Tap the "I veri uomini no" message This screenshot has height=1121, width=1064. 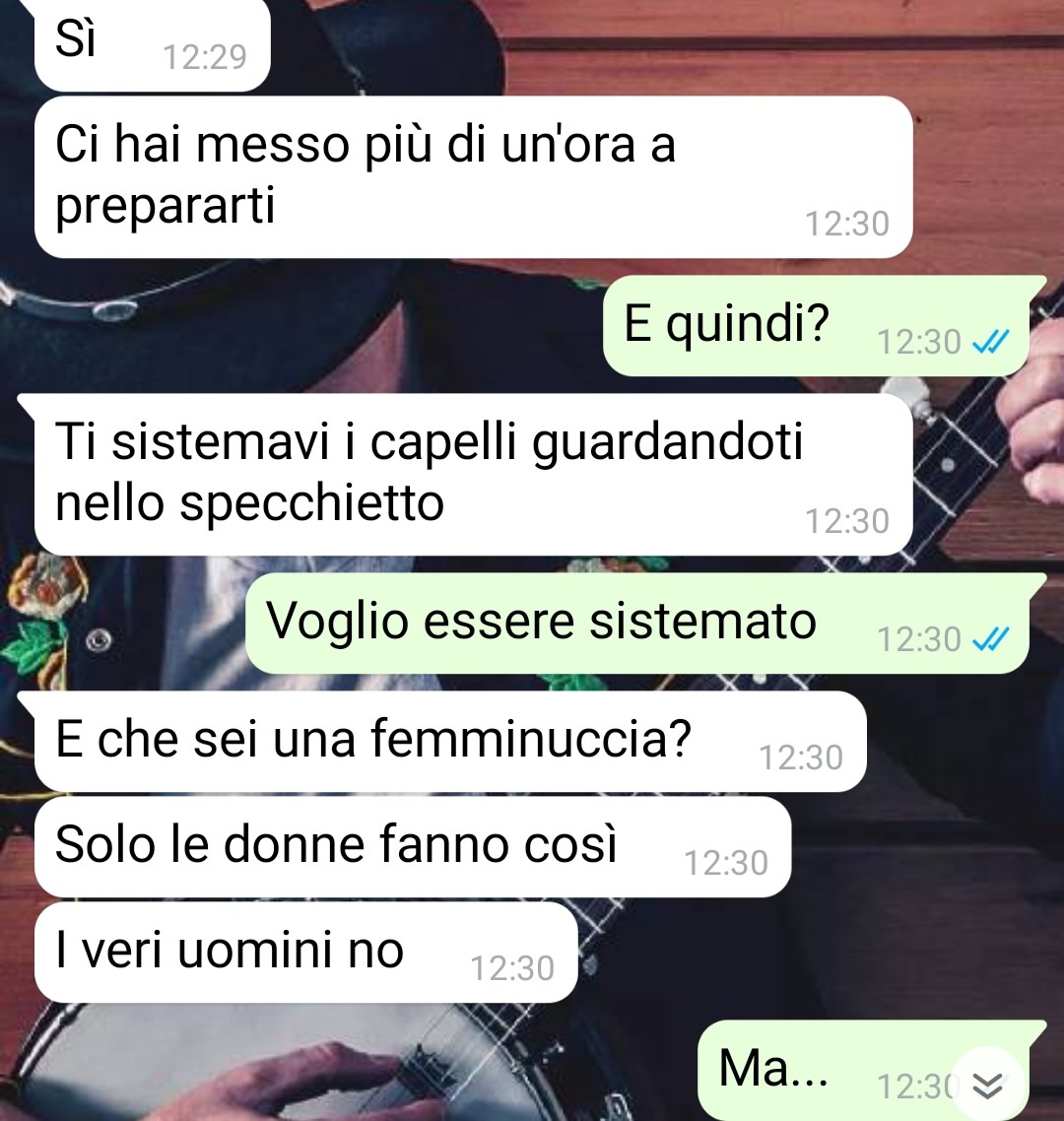[x=306, y=953]
